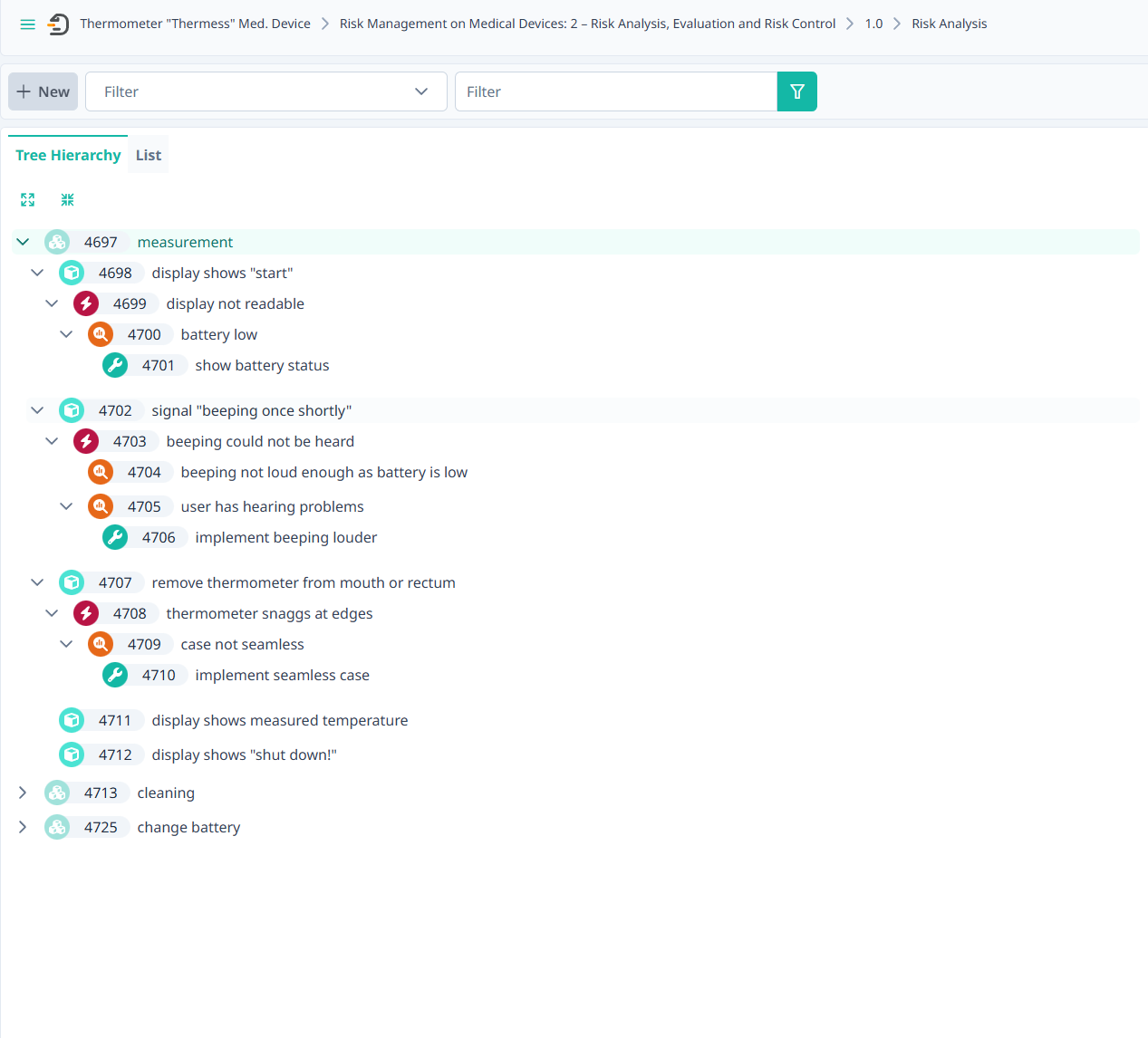The width and height of the screenshot is (1148, 1038).
Task: Collapse the 4697 measurement node
Action: [23, 242]
